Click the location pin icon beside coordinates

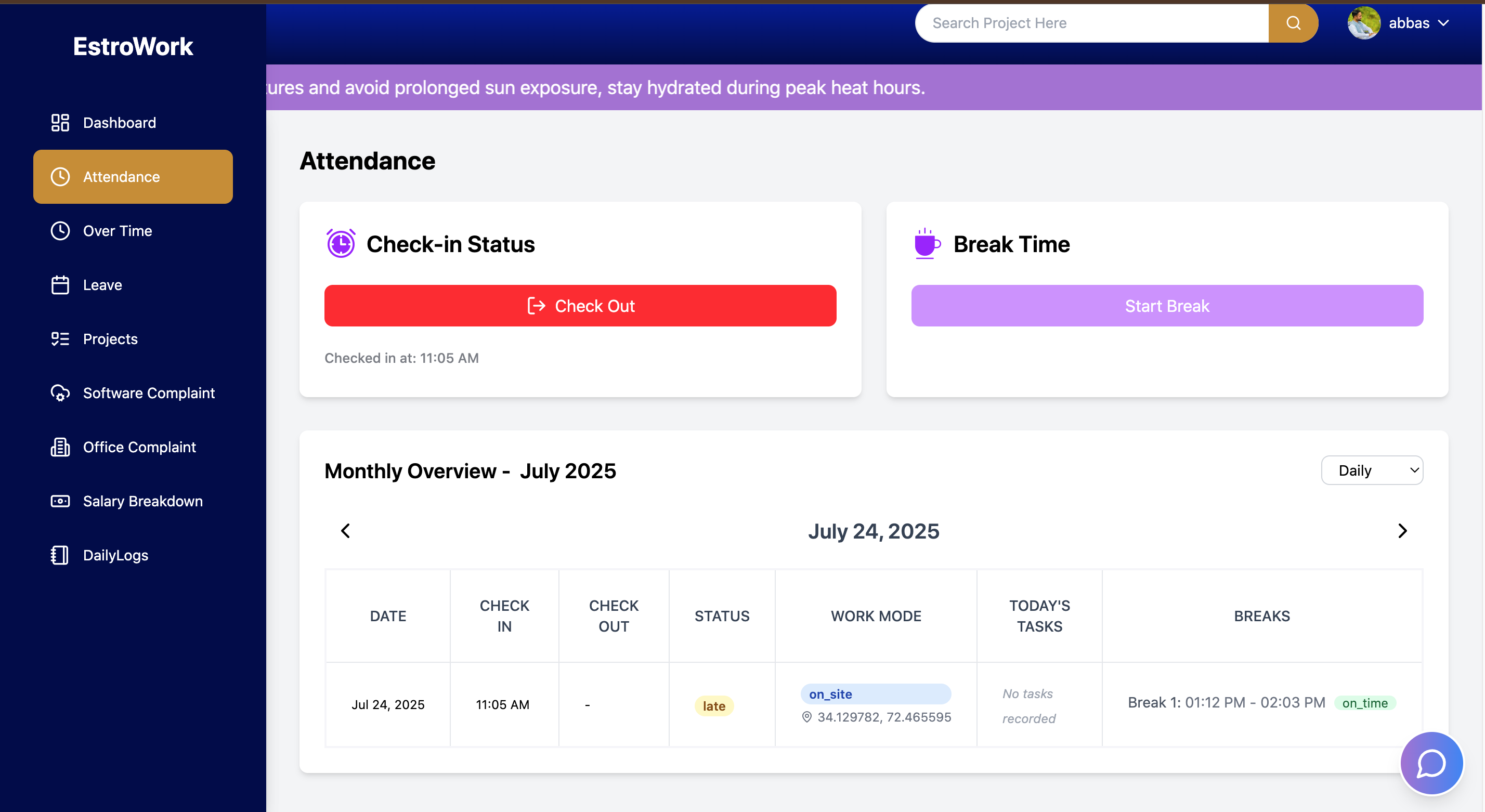click(x=807, y=717)
